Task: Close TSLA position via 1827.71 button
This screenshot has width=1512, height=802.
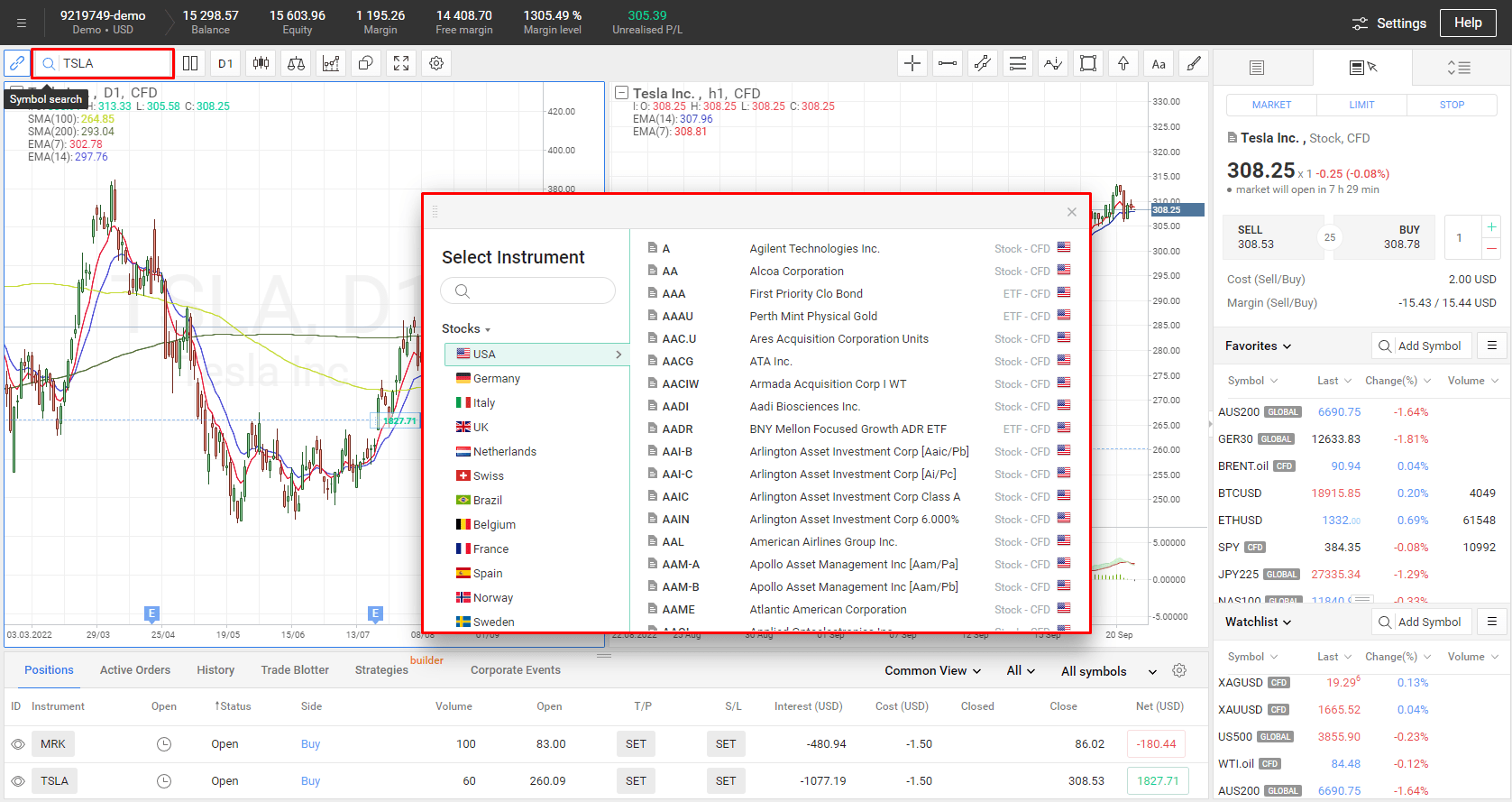Action: (1158, 781)
